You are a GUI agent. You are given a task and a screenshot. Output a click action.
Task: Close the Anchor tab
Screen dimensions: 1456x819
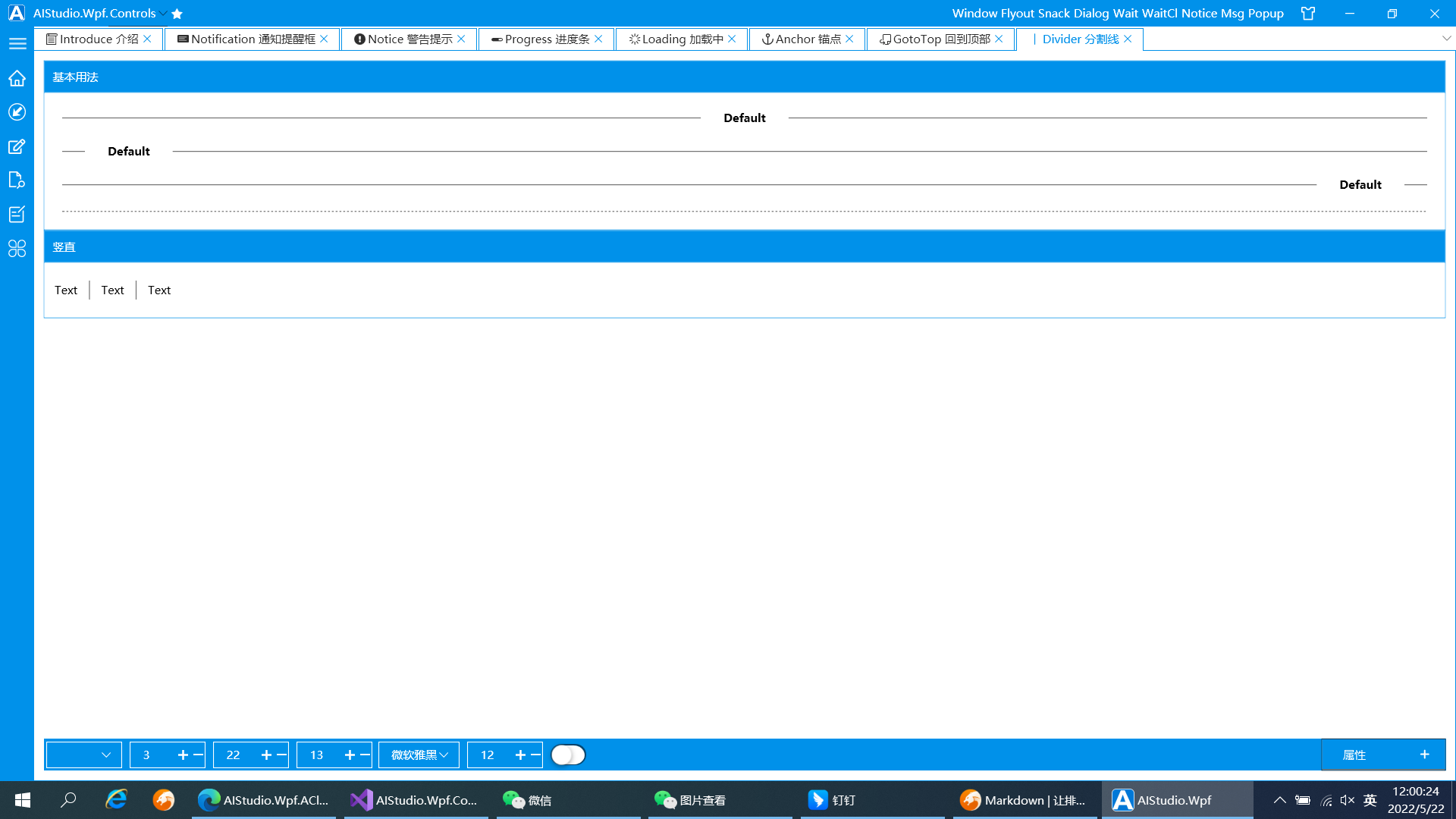(849, 39)
